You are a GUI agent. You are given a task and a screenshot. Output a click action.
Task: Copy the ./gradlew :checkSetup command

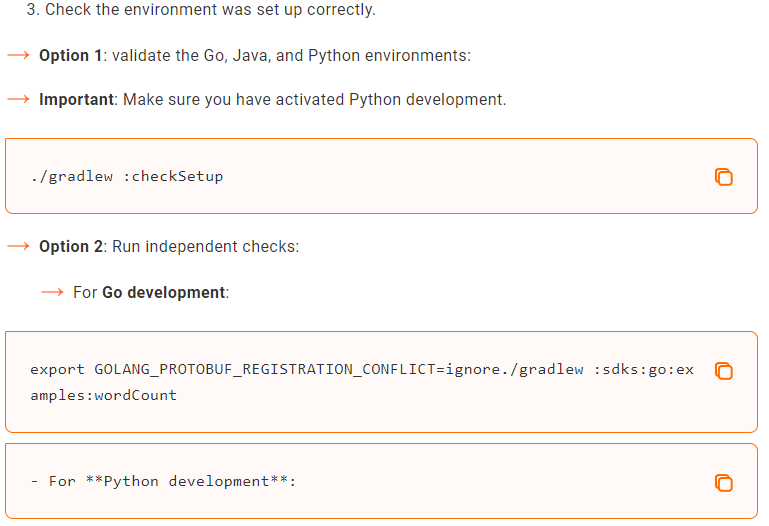coord(724,177)
